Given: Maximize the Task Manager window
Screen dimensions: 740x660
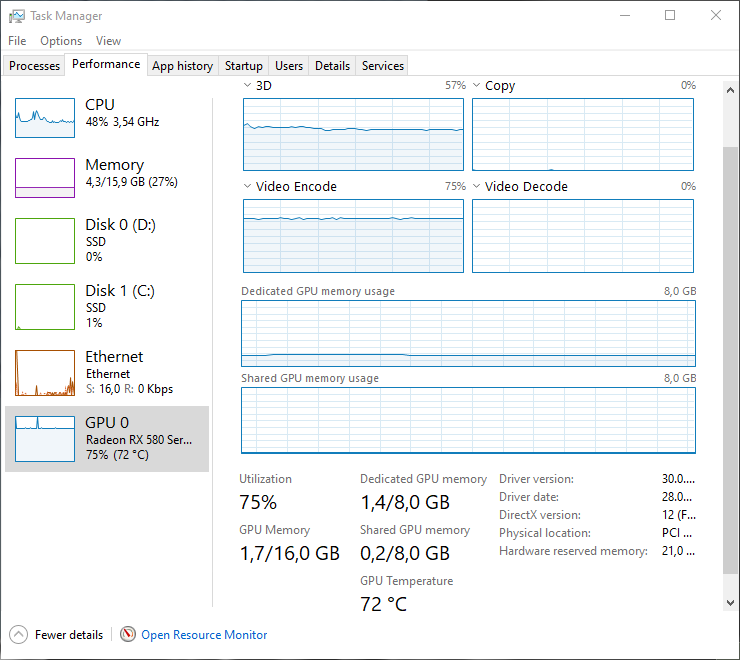Looking at the screenshot, I should coord(670,16).
